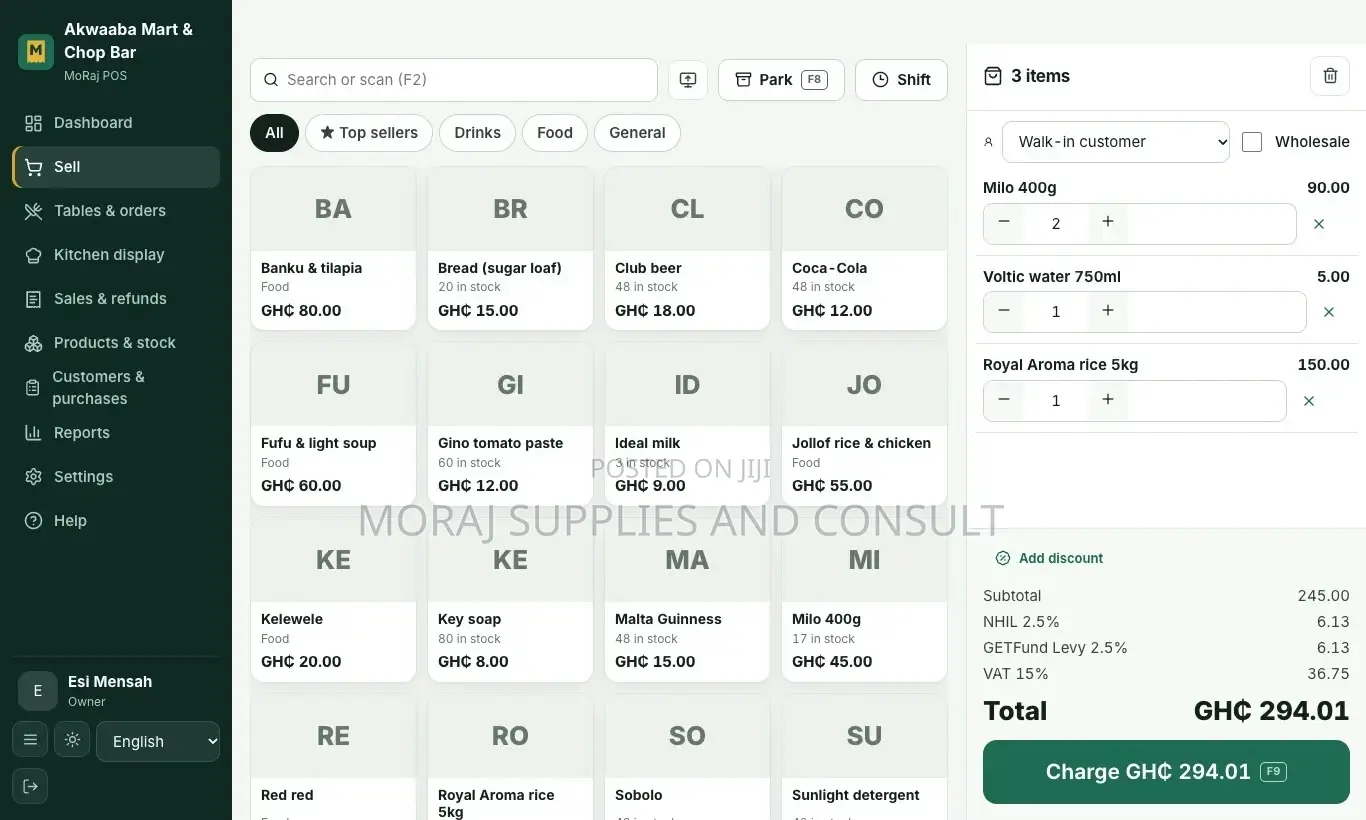
Task: Filter products by Drinks
Action: point(477,133)
